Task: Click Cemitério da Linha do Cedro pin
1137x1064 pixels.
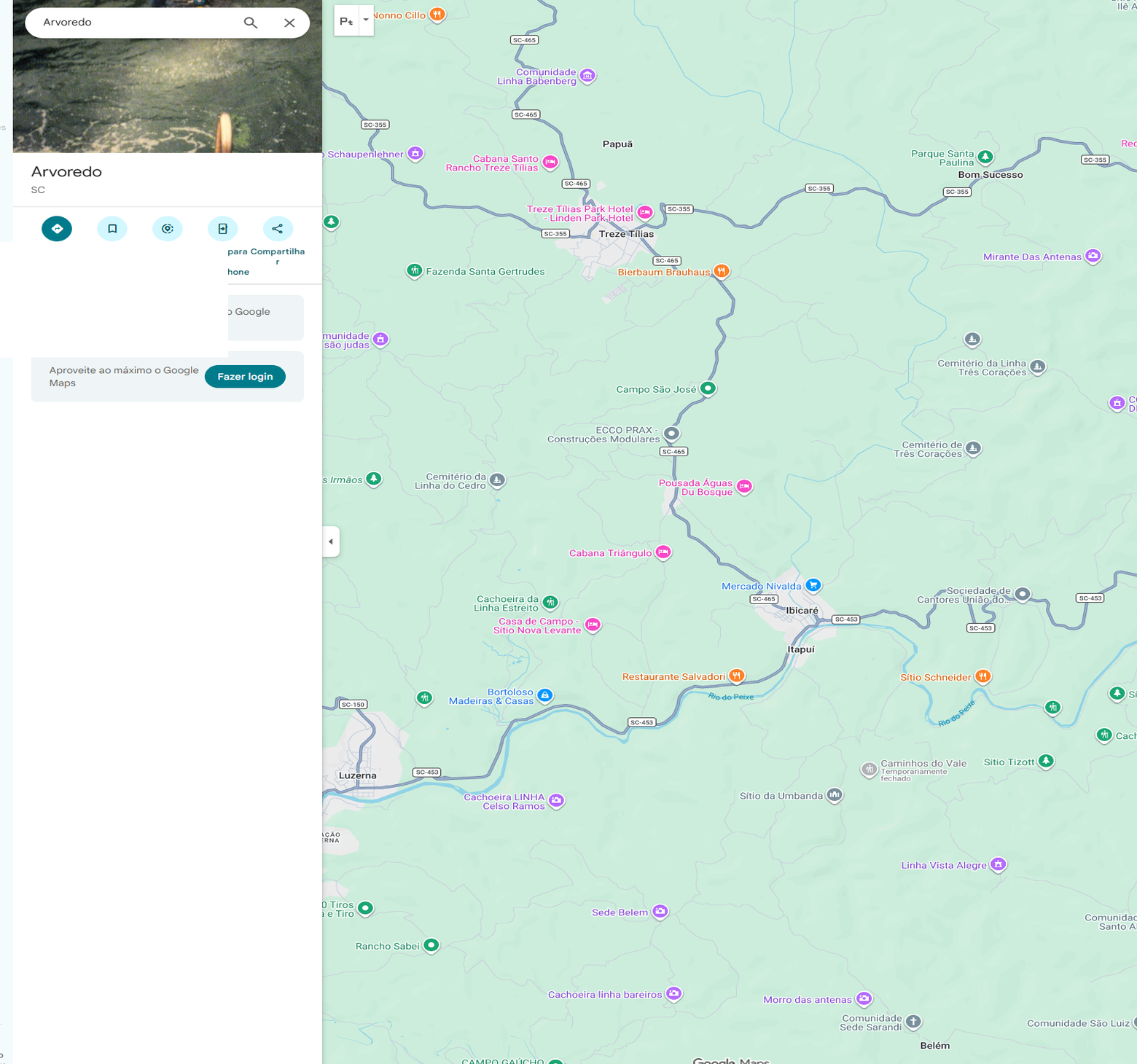Action: 497,480
